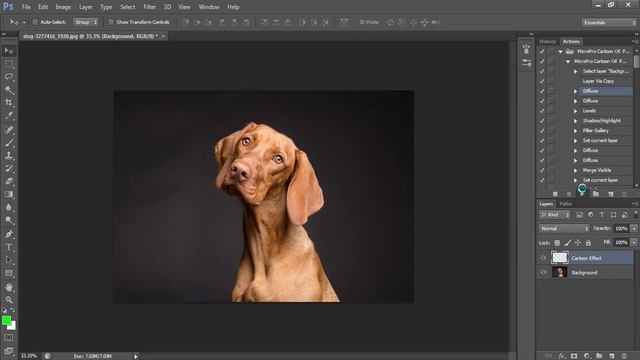This screenshot has width=640, height=360.
Task: Hide the Background layer
Action: point(543,272)
